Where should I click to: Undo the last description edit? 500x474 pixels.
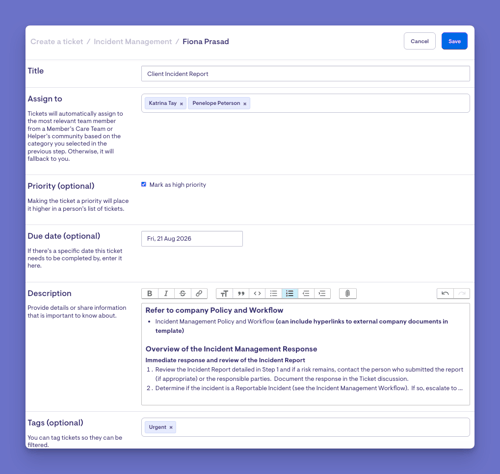coord(445,293)
